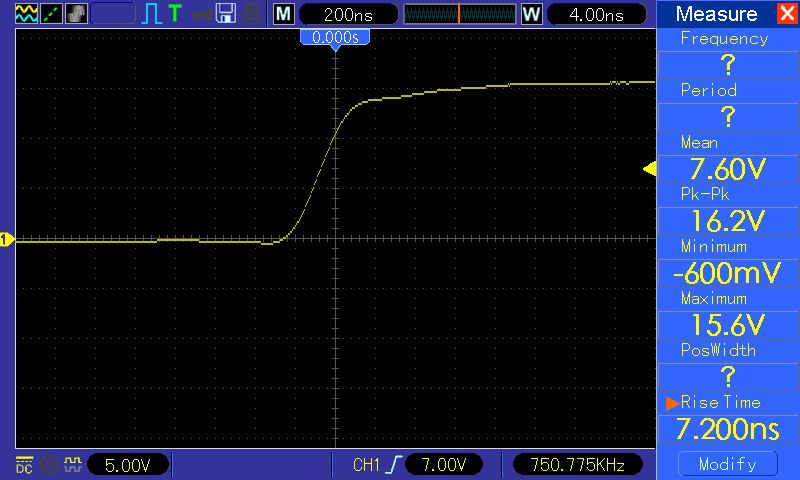Click the DC coupling icon
Image resolution: width=800 pixels, height=480 pixels.
(x=24, y=465)
